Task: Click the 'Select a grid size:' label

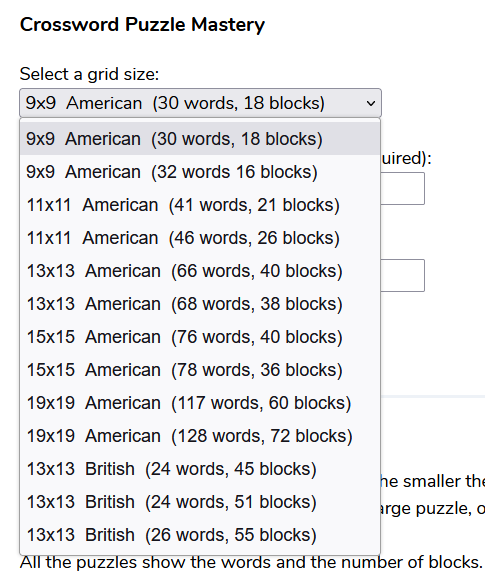Action: (89, 74)
